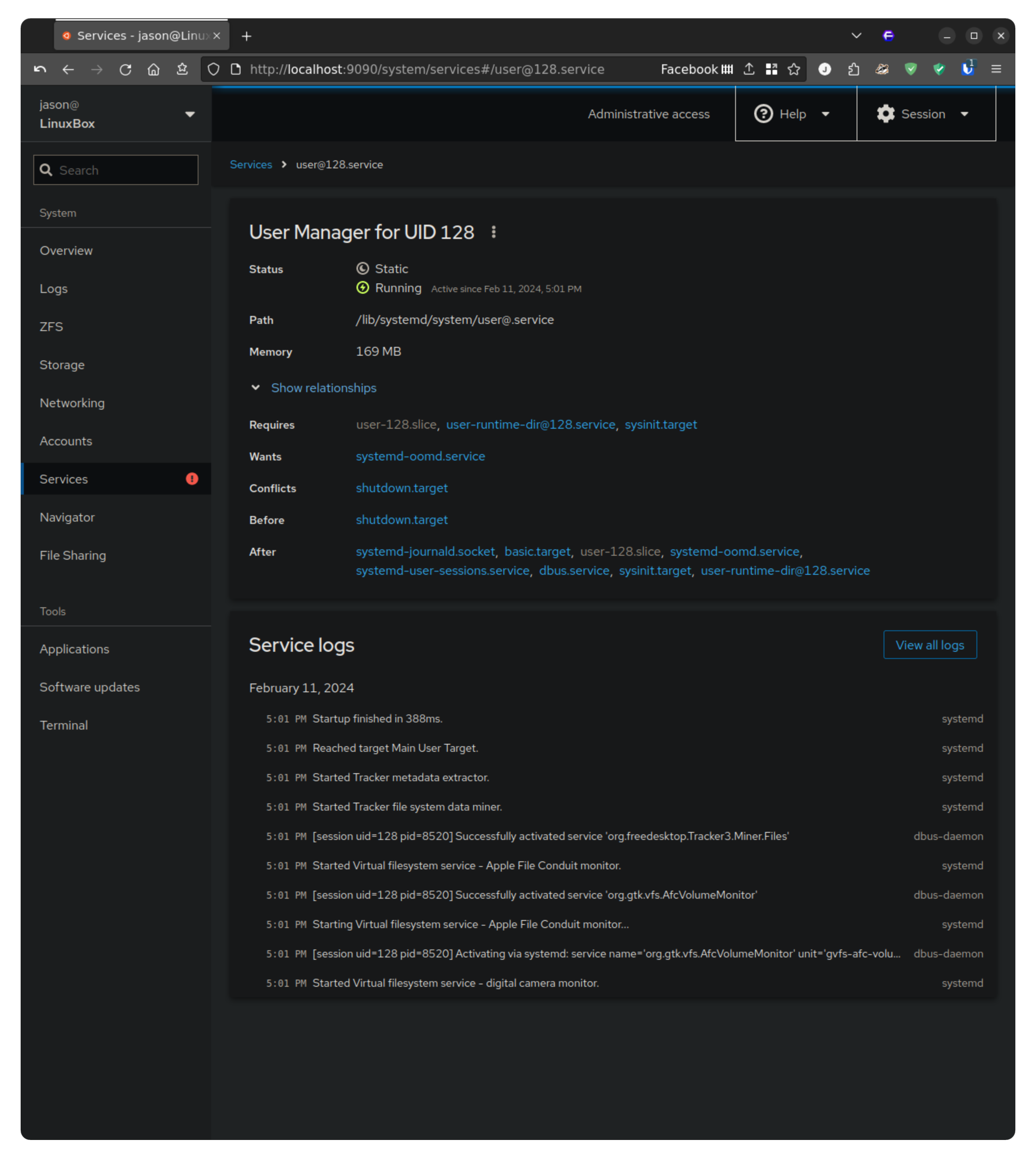Select Terminal from the sidebar
This screenshot has width=1036, height=1163.
coord(64,725)
